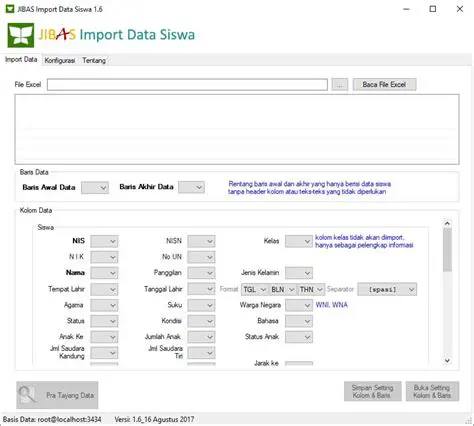Open the BLN date format dropdown
Screen dimensions: 474x426
tap(283, 289)
